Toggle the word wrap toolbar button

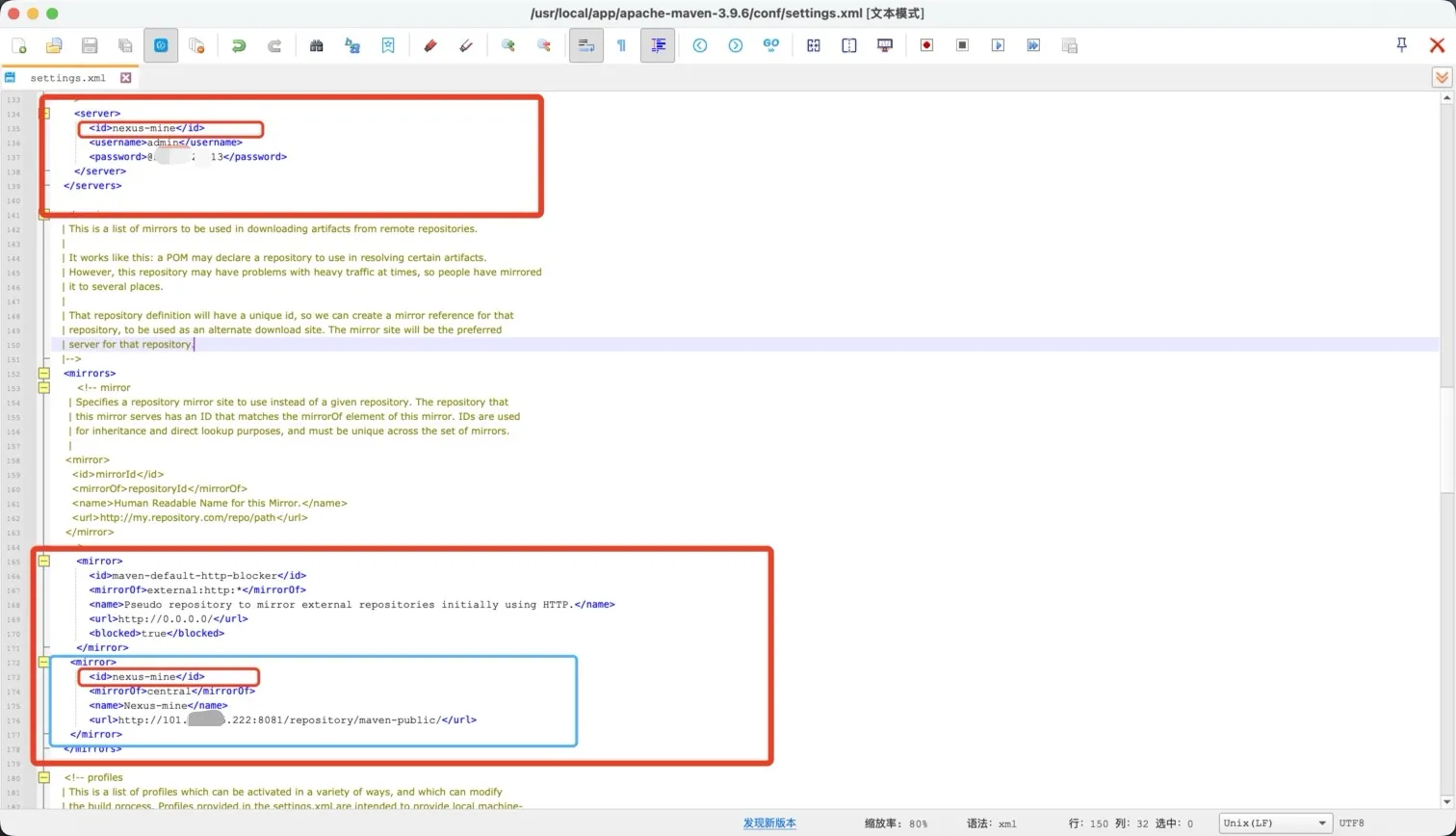585,45
